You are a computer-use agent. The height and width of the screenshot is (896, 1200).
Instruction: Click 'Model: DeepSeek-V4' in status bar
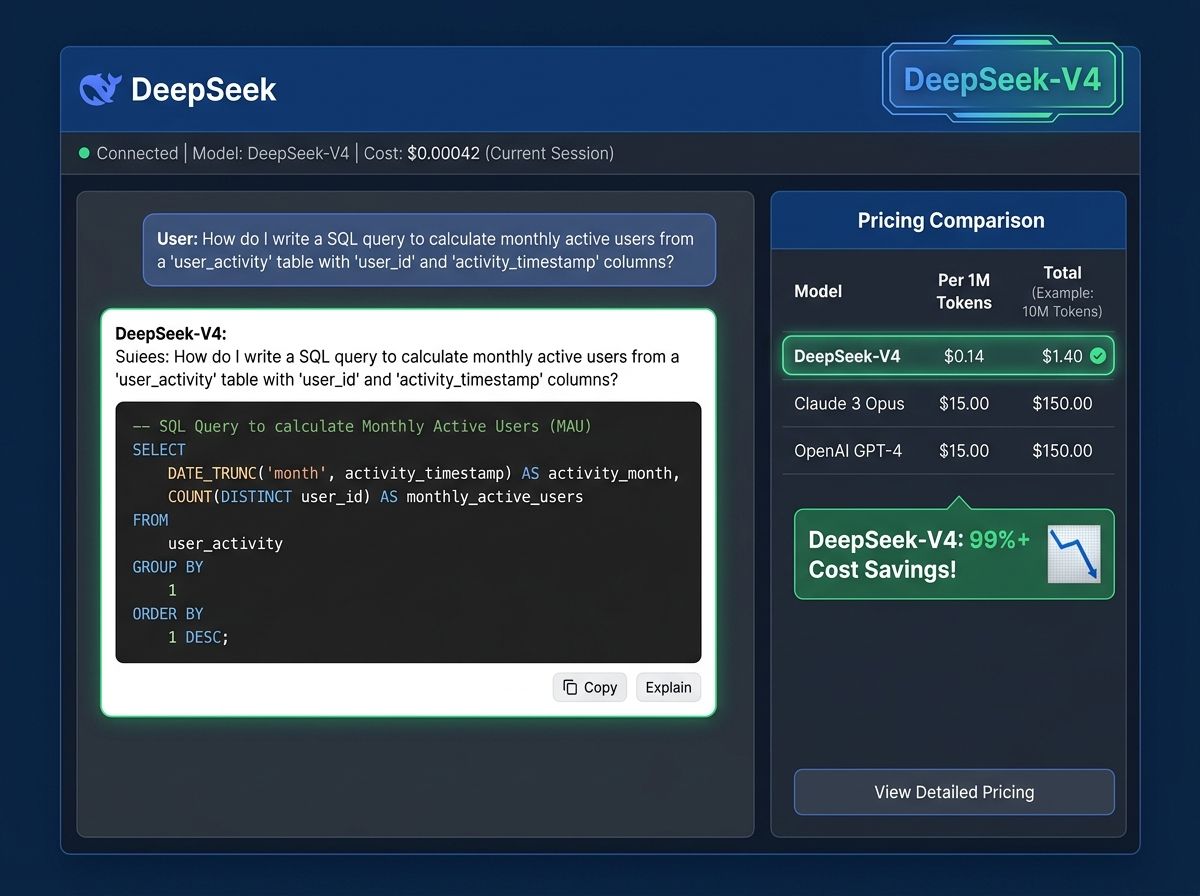tap(270, 153)
